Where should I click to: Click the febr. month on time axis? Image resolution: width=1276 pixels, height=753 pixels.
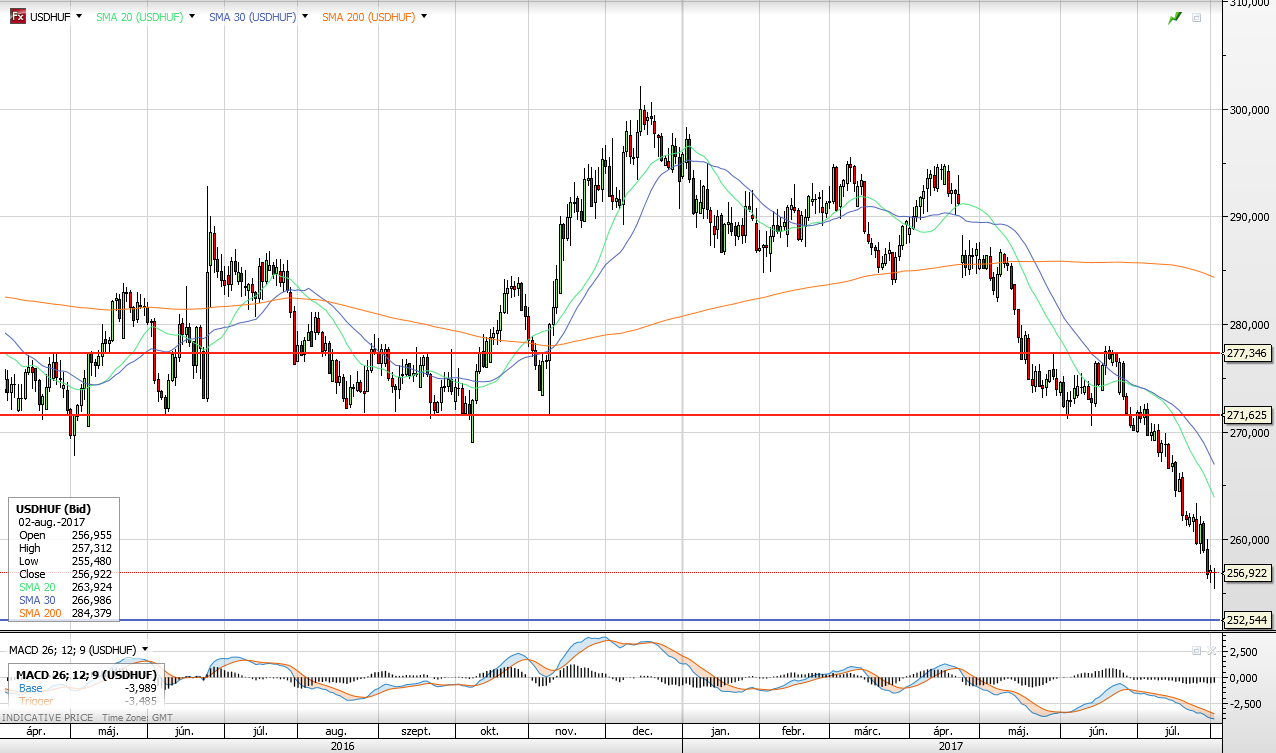pyautogui.click(x=793, y=731)
